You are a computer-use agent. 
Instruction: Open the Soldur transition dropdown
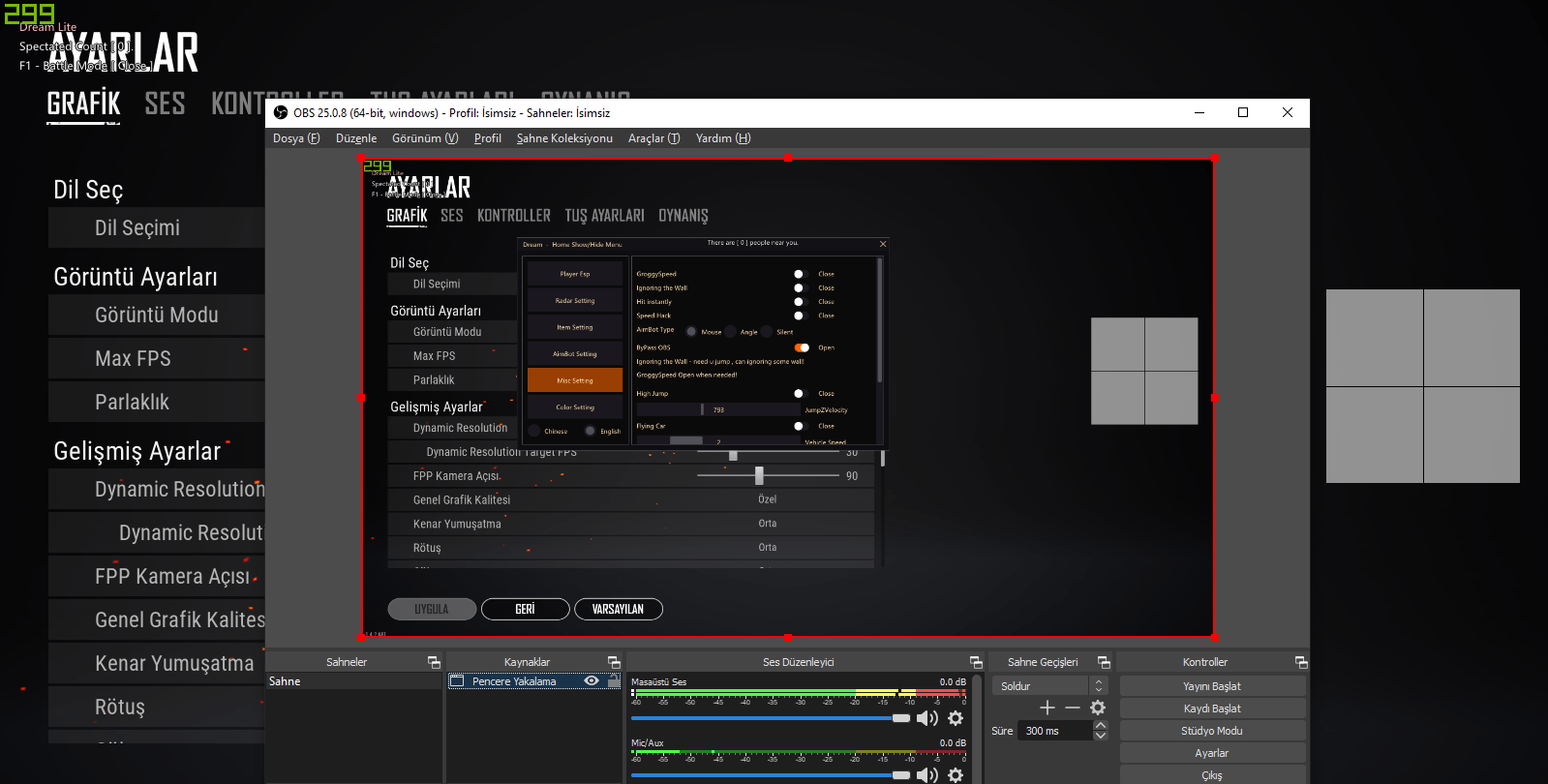(1049, 686)
